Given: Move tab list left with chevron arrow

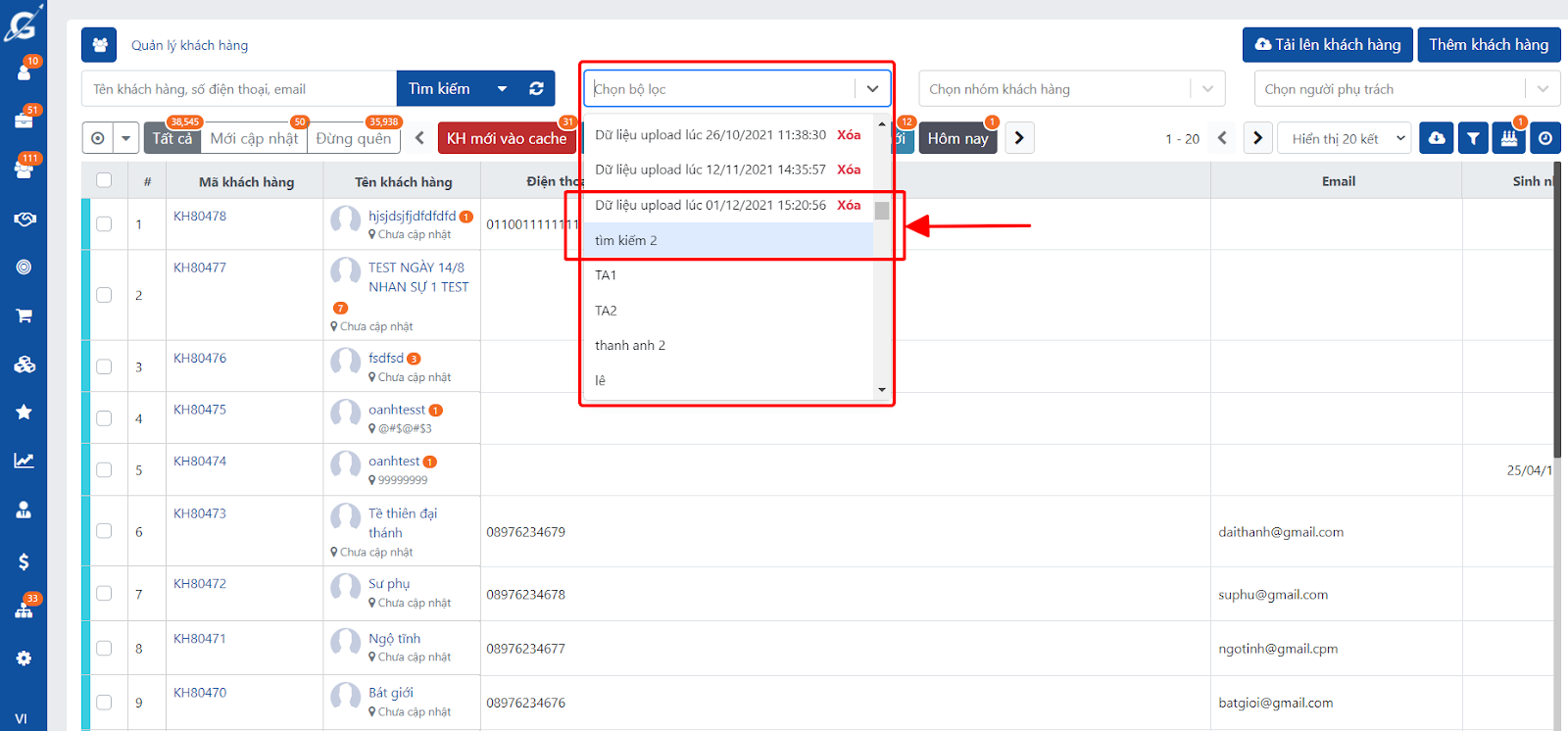Looking at the screenshot, I should [419, 138].
